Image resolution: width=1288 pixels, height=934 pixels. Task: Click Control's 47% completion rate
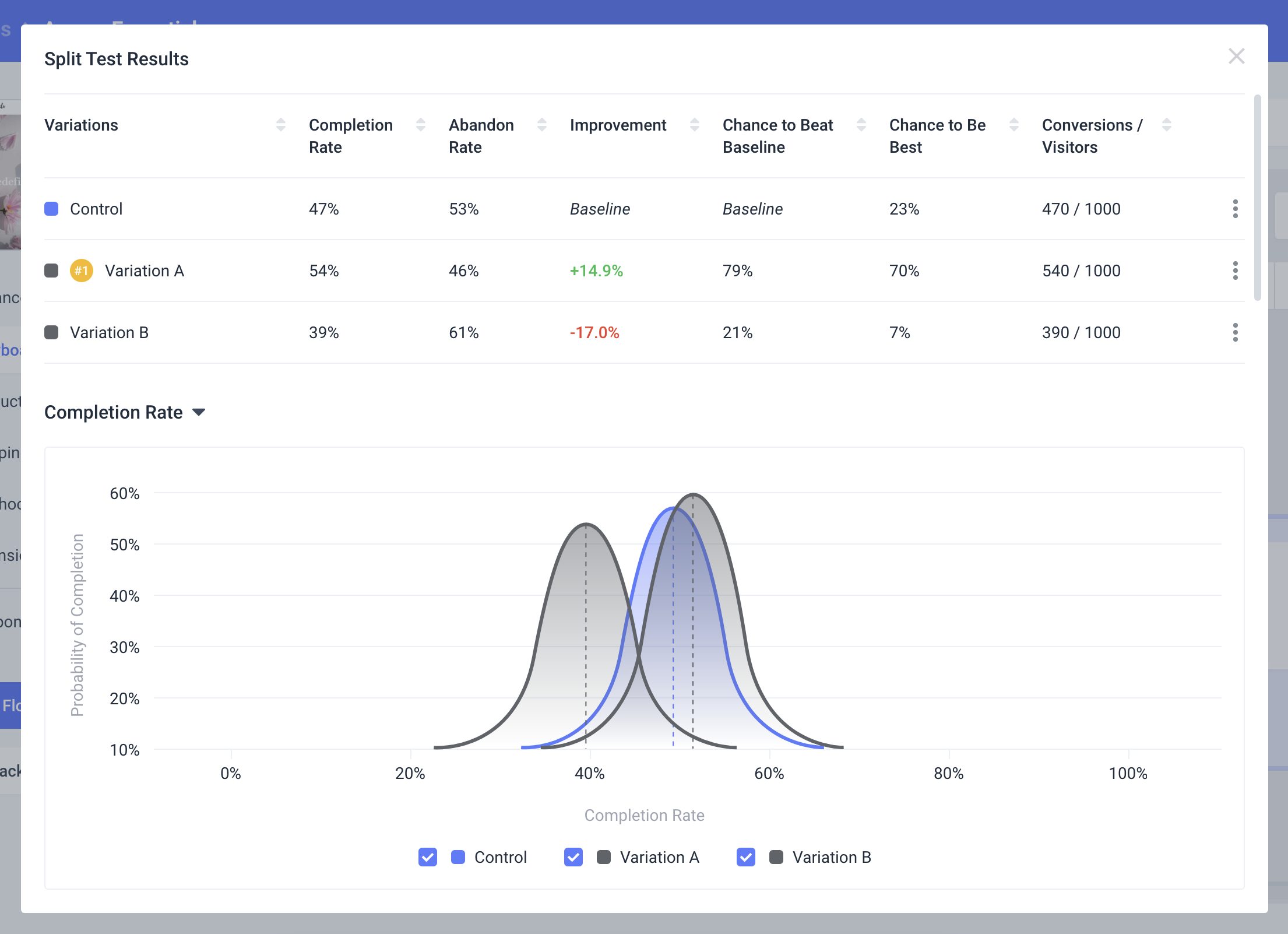[x=324, y=209]
